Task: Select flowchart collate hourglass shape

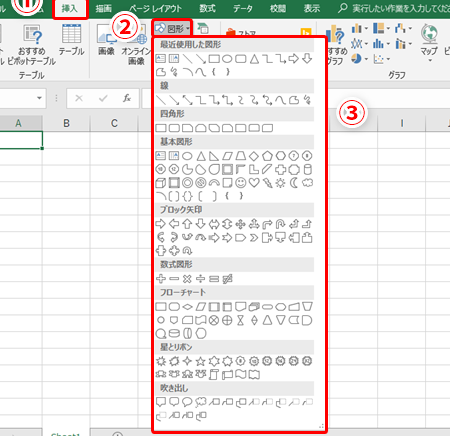Action: (241, 320)
